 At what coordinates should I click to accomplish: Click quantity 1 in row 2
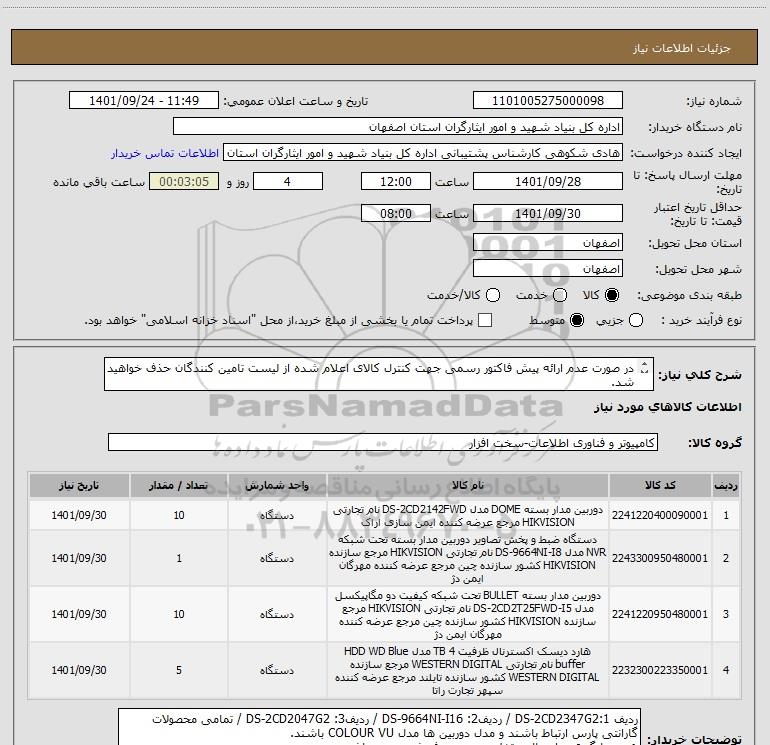pos(179,558)
